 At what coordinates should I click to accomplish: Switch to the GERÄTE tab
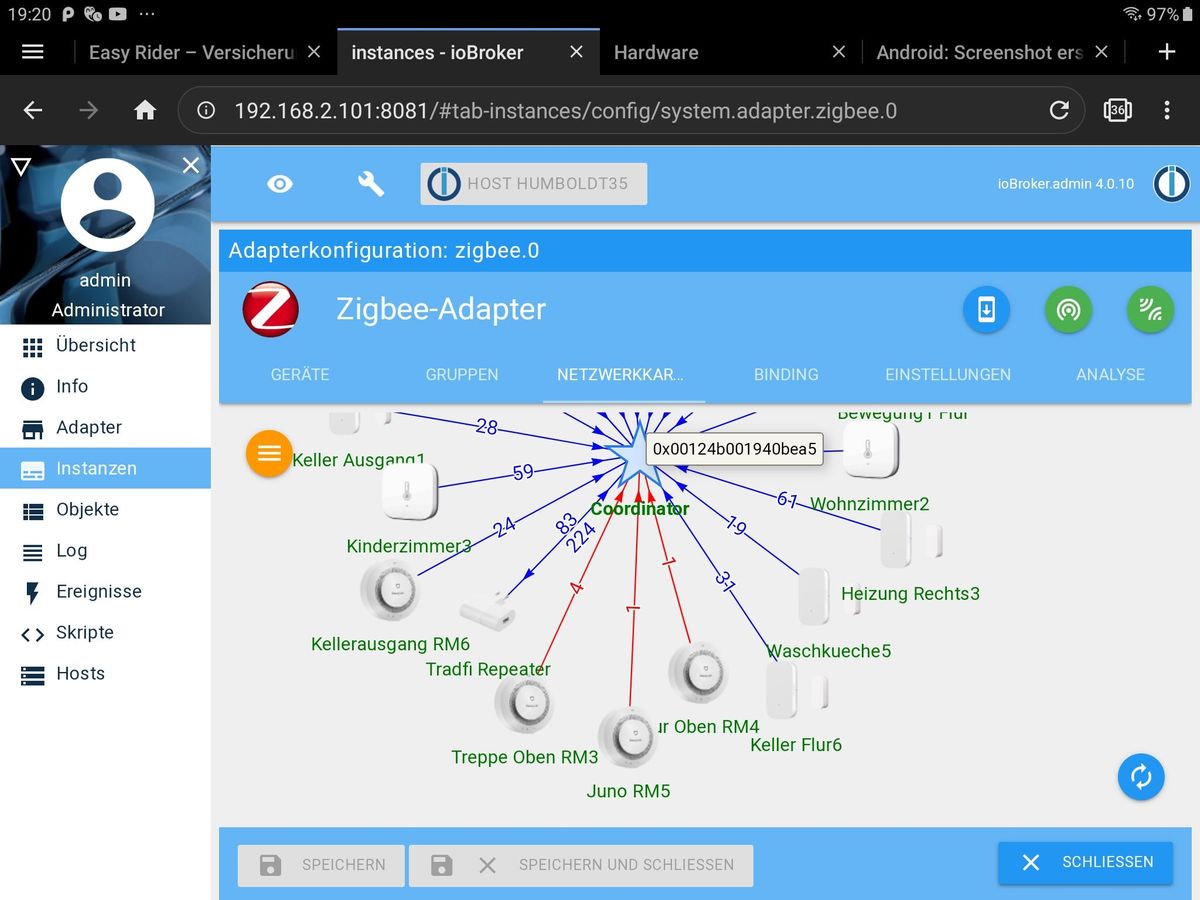(300, 375)
